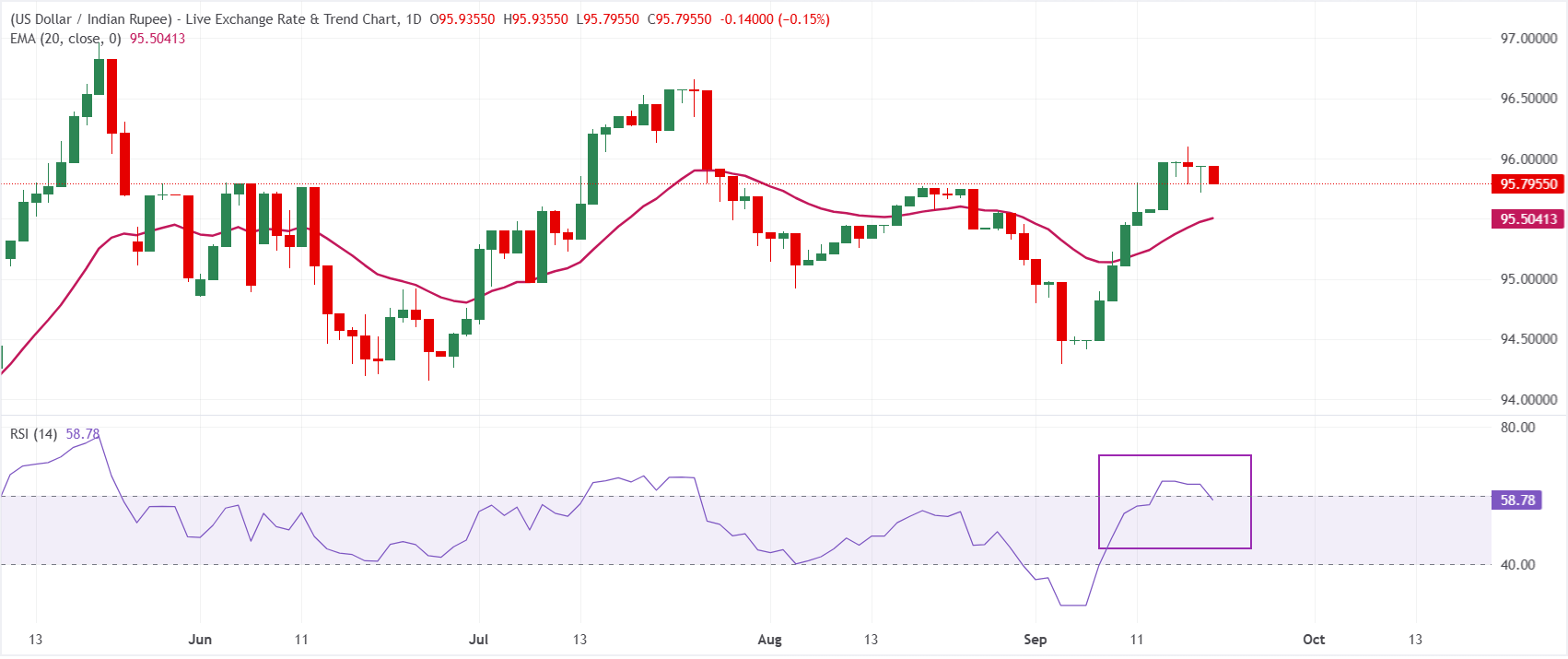1568x659 pixels.
Task: Click the last red candle on the chart
Action: (x=1213, y=175)
